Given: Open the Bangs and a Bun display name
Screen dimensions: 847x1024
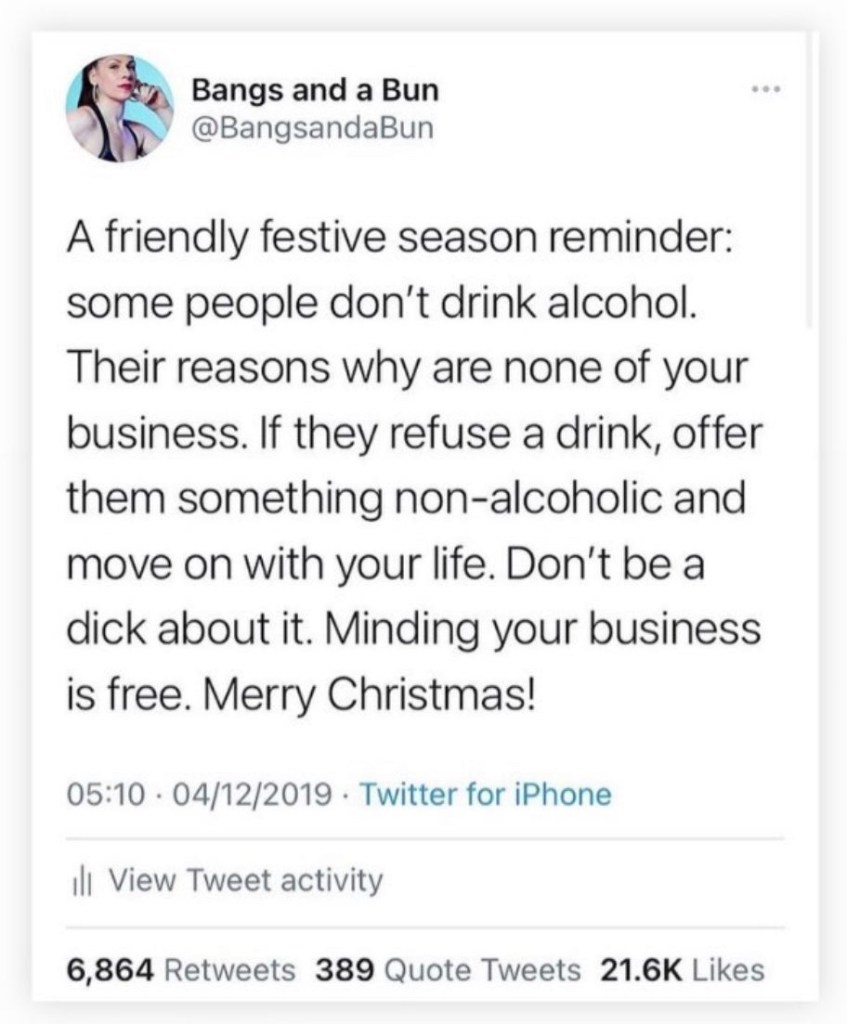Looking at the screenshot, I should pyautogui.click(x=315, y=91).
